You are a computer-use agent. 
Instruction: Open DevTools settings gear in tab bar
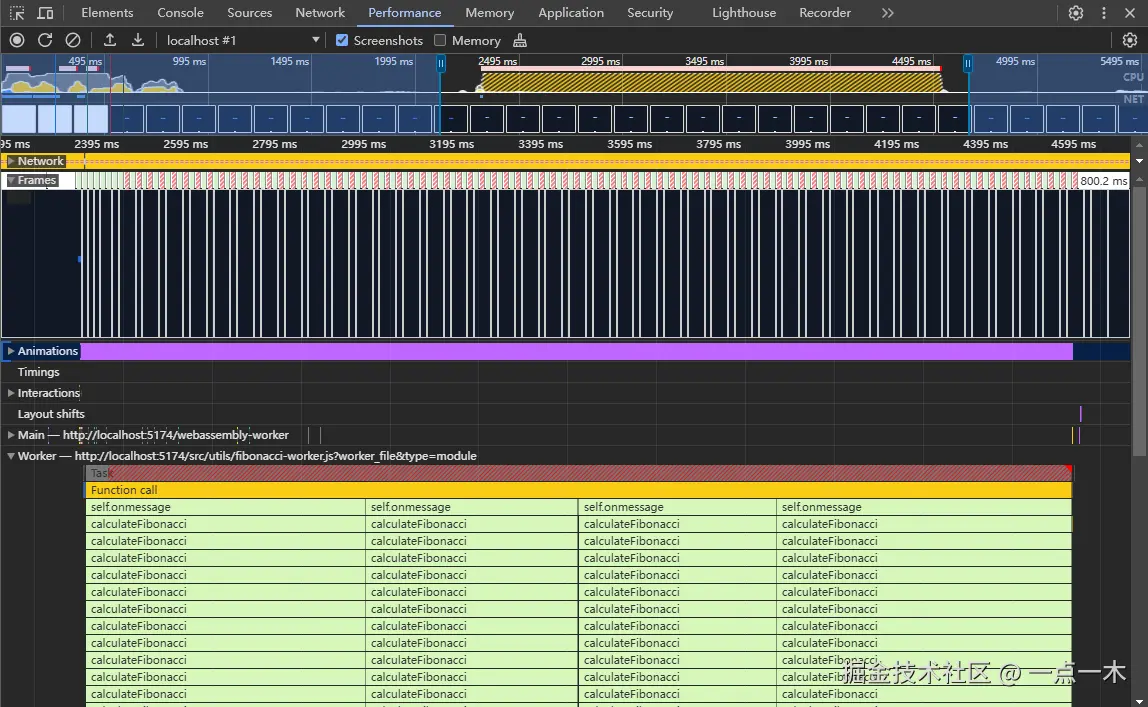pos(1076,13)
